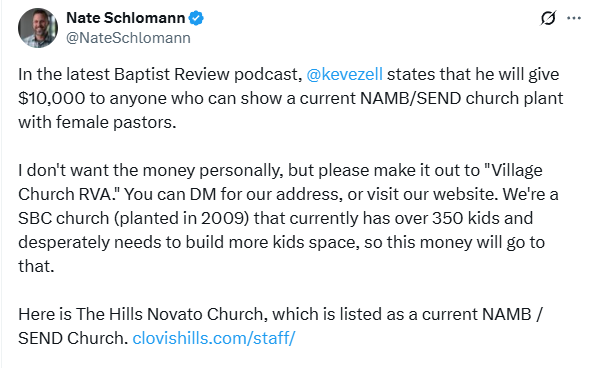Screen dimensions: 596x368
Task: Click "You can DM for our address" text
Action: [231, 194]
